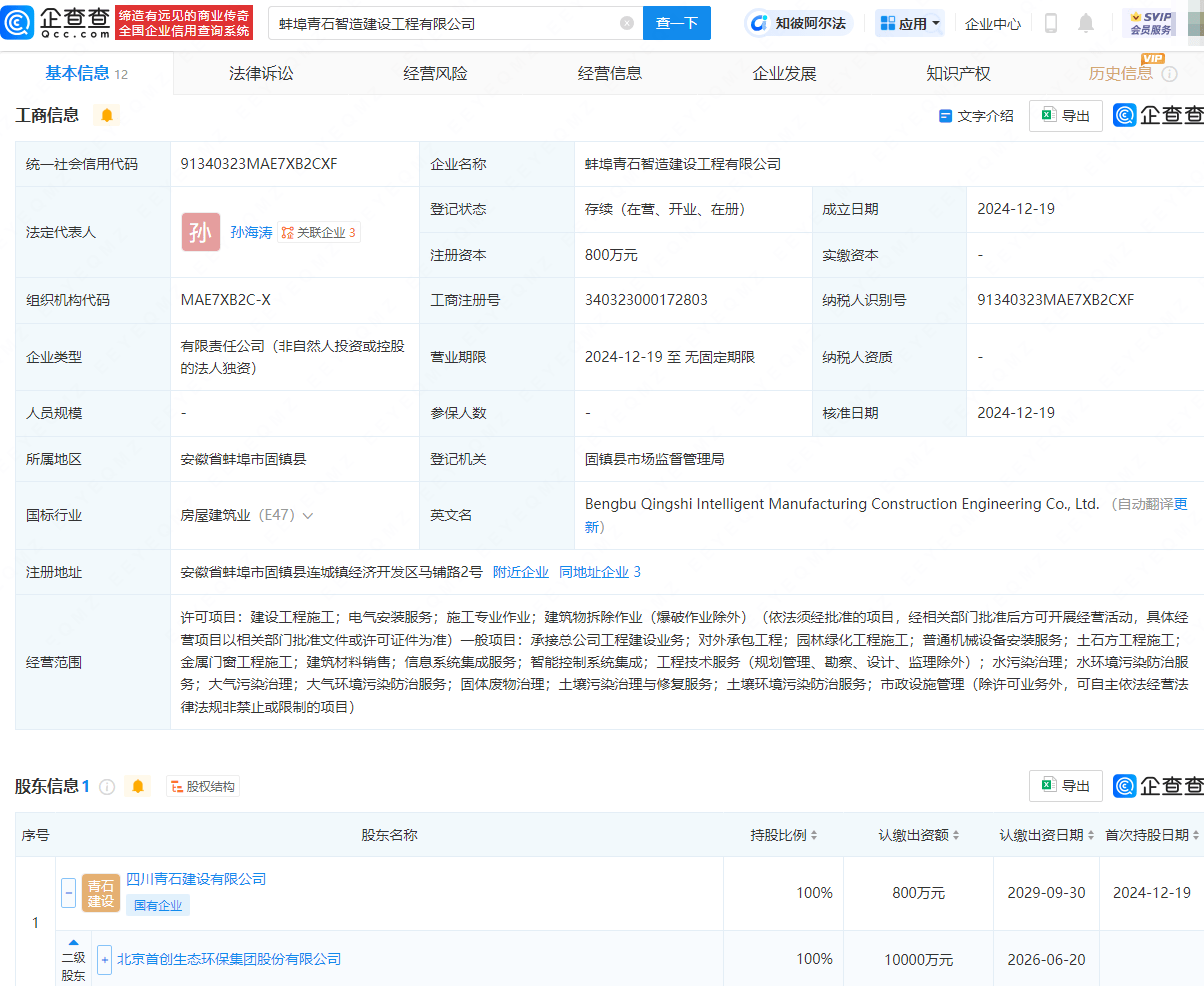This screenshot has width=1204, height=986.
Task: Expand 北京首创生态环保集团 row with plus
Action: [104, 959]
